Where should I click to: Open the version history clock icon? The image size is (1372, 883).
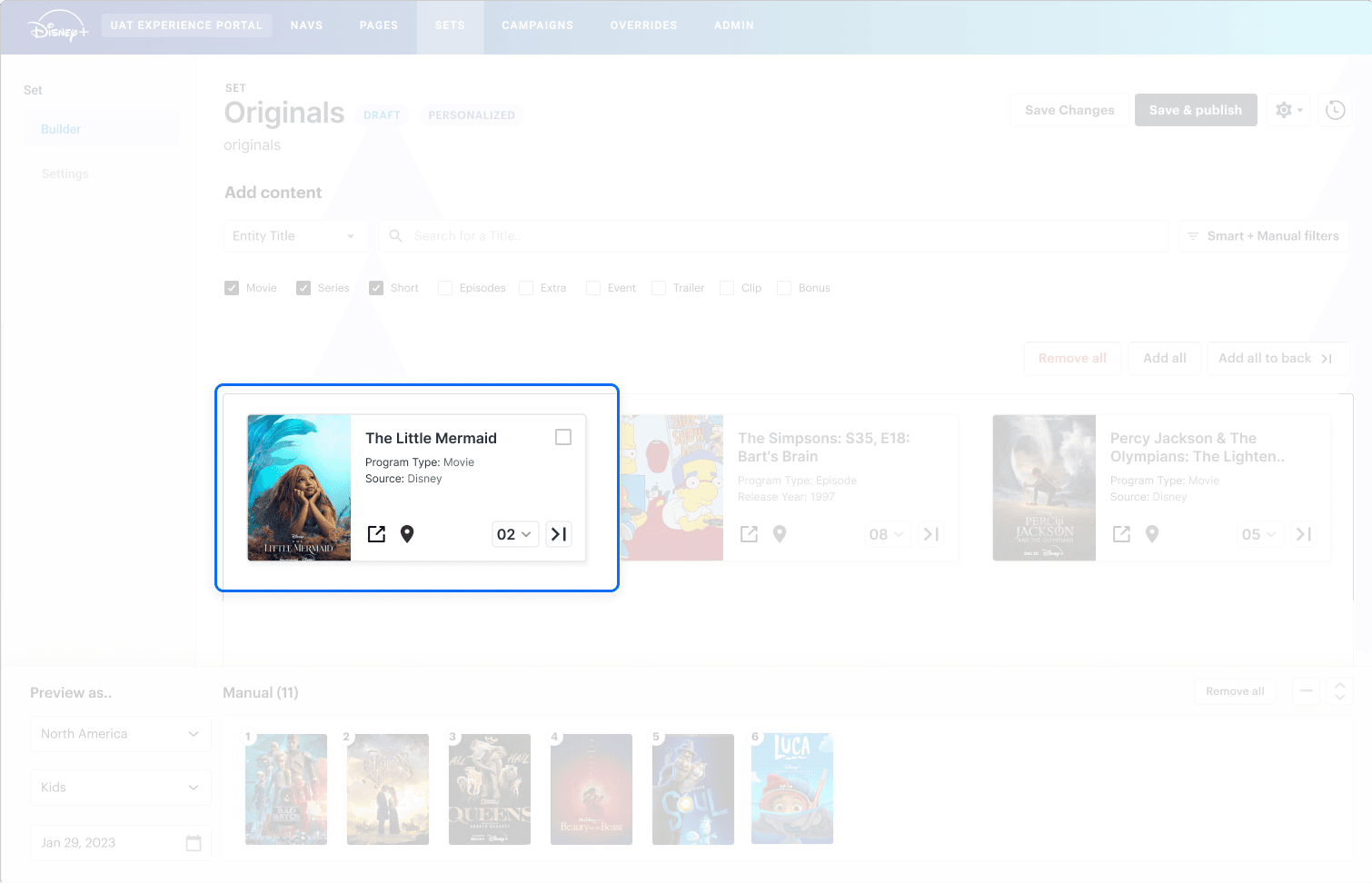pos(1335,110)
